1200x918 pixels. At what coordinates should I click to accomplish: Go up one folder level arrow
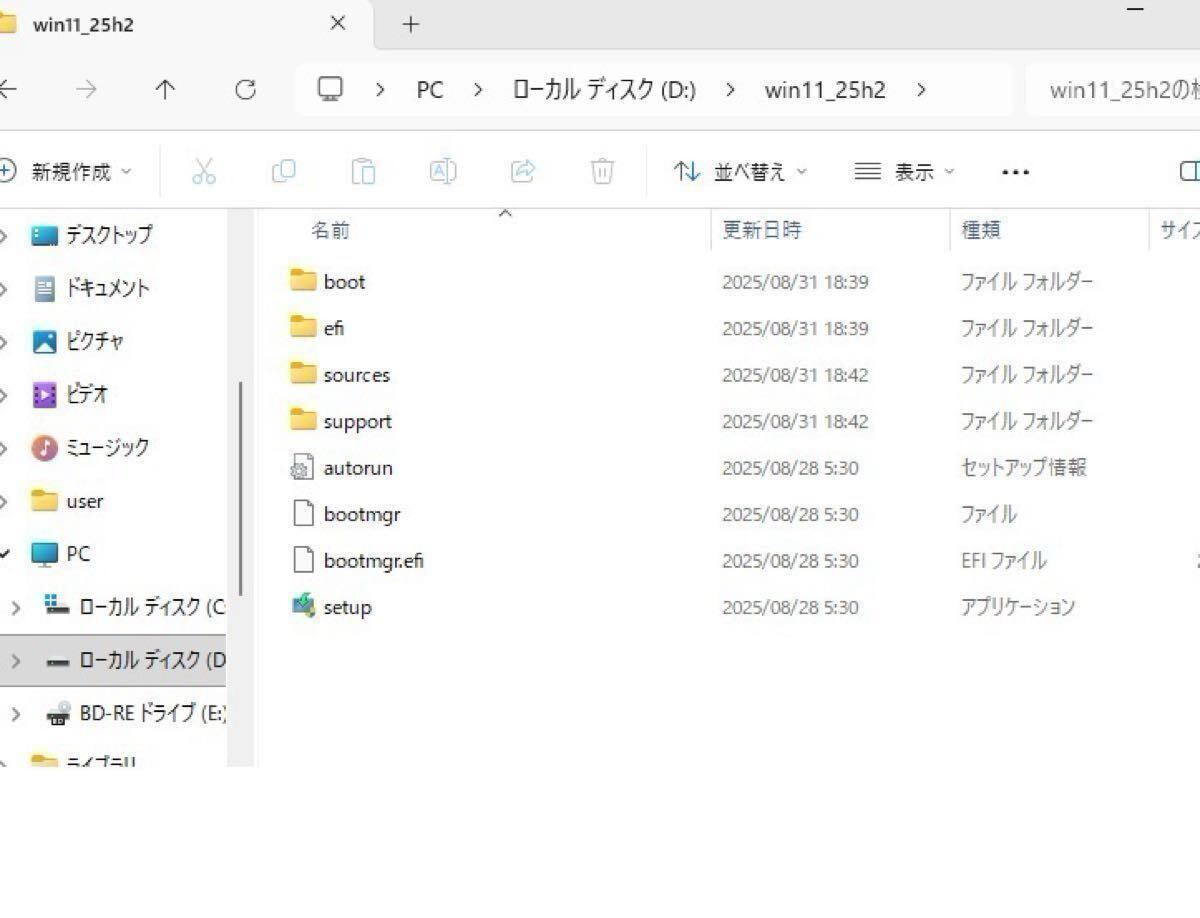(x=165, y=90)
